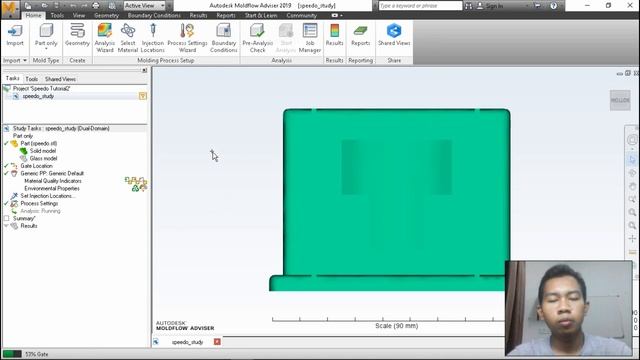Click the Help question mark icon
Viewport: 640px width, 360px height.
553,6
